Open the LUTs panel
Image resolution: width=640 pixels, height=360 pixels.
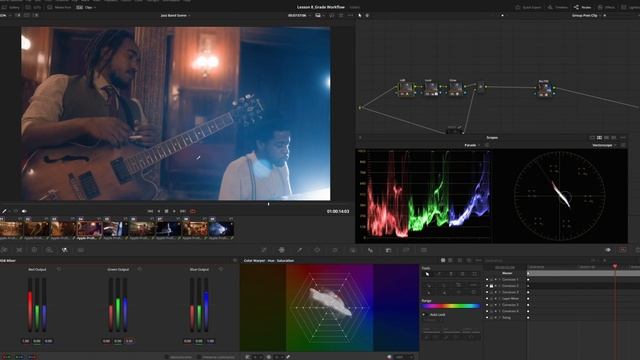33,7
